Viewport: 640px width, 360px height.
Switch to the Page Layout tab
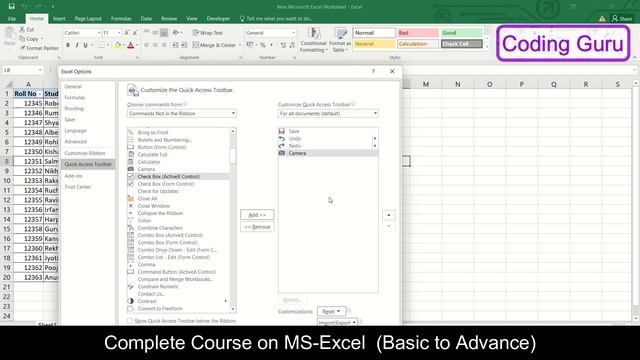pyautogui.click(x=88, y=18)
